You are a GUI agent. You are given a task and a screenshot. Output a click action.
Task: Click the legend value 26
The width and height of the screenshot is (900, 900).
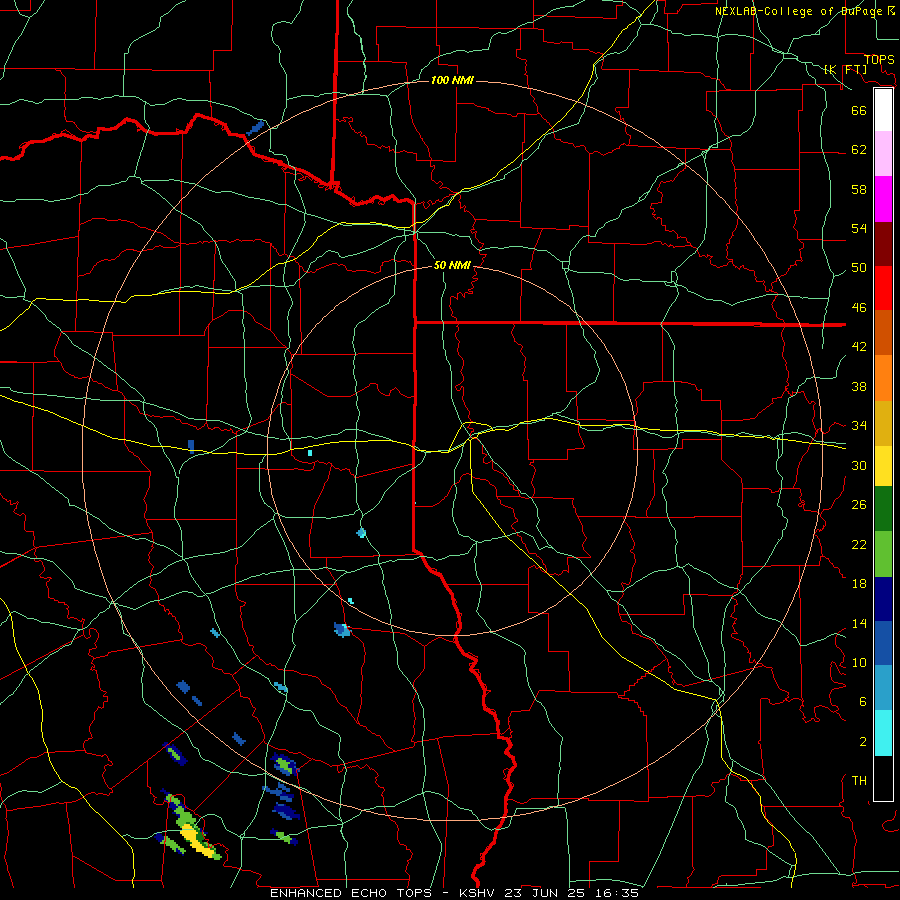[x=859, y=505]
